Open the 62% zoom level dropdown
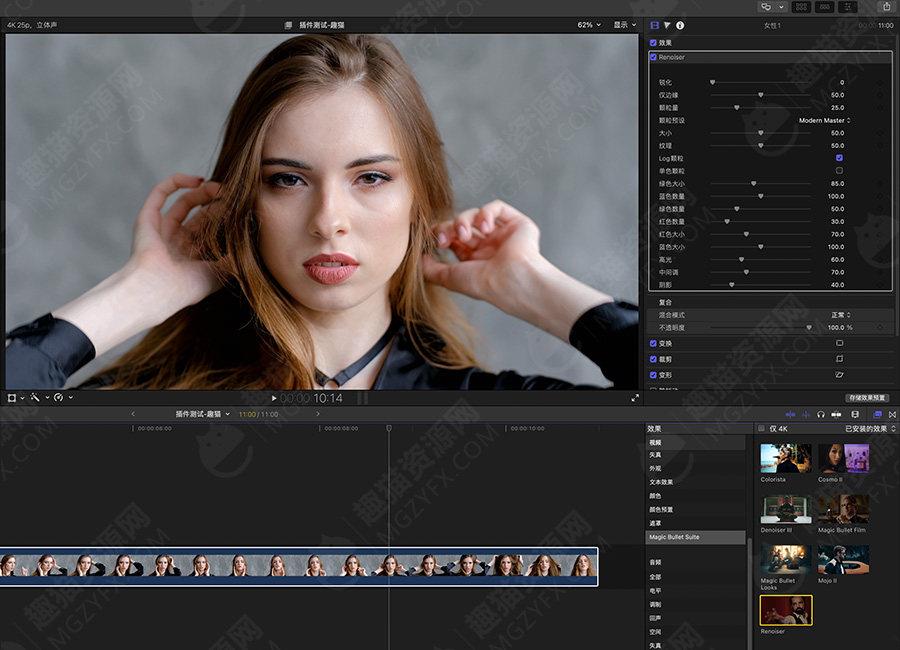 (x=589, y=25)
